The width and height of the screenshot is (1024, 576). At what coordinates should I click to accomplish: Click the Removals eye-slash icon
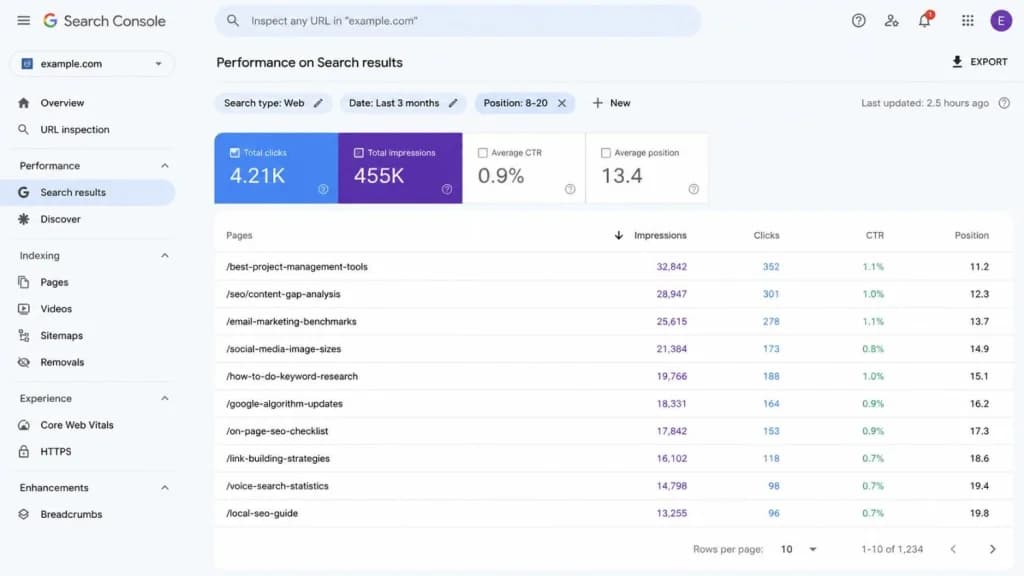(24, 362)
